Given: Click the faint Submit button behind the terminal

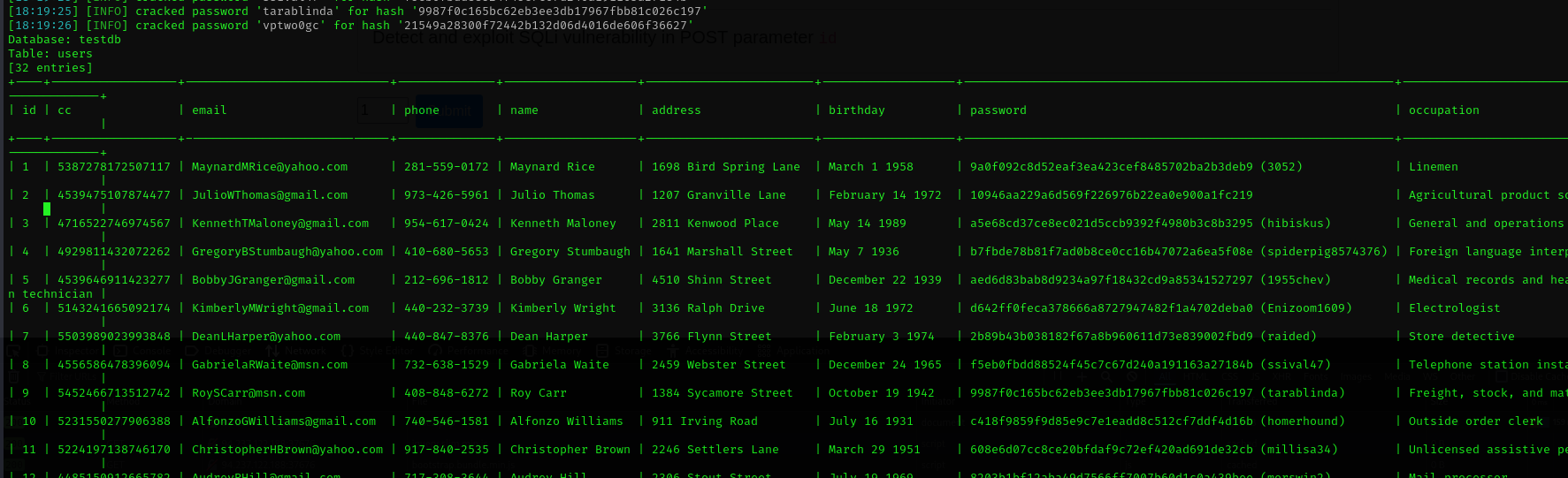Looking at the screenshot, I should (449, 111).
